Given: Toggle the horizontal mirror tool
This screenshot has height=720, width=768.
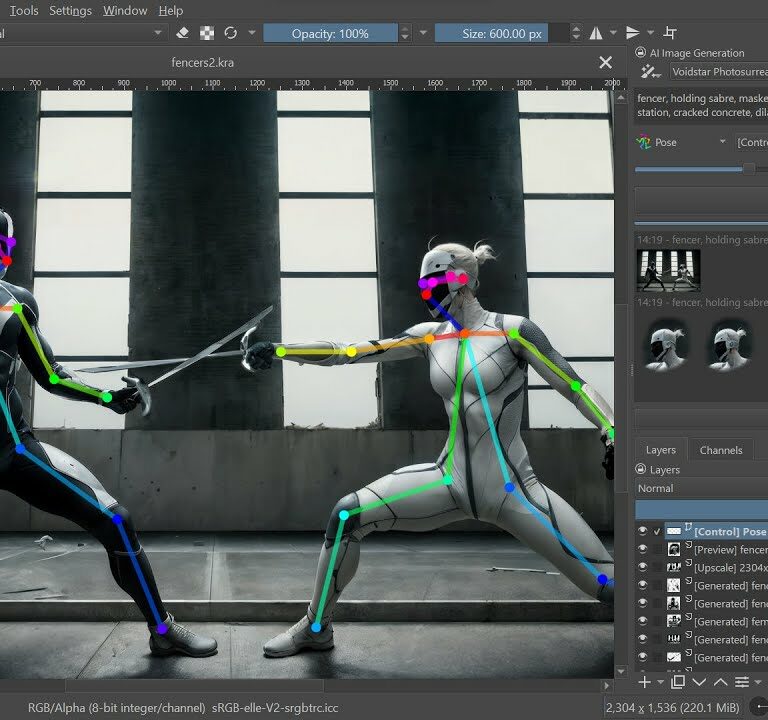Looking at the screenshot, I should click(x=596, y=33).
